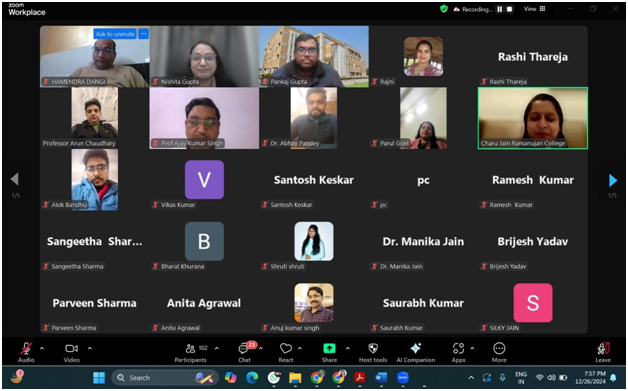This screenshot has height=391, width=628.
Task: Open the Participants panel
Action: click(x=191, y=353)
